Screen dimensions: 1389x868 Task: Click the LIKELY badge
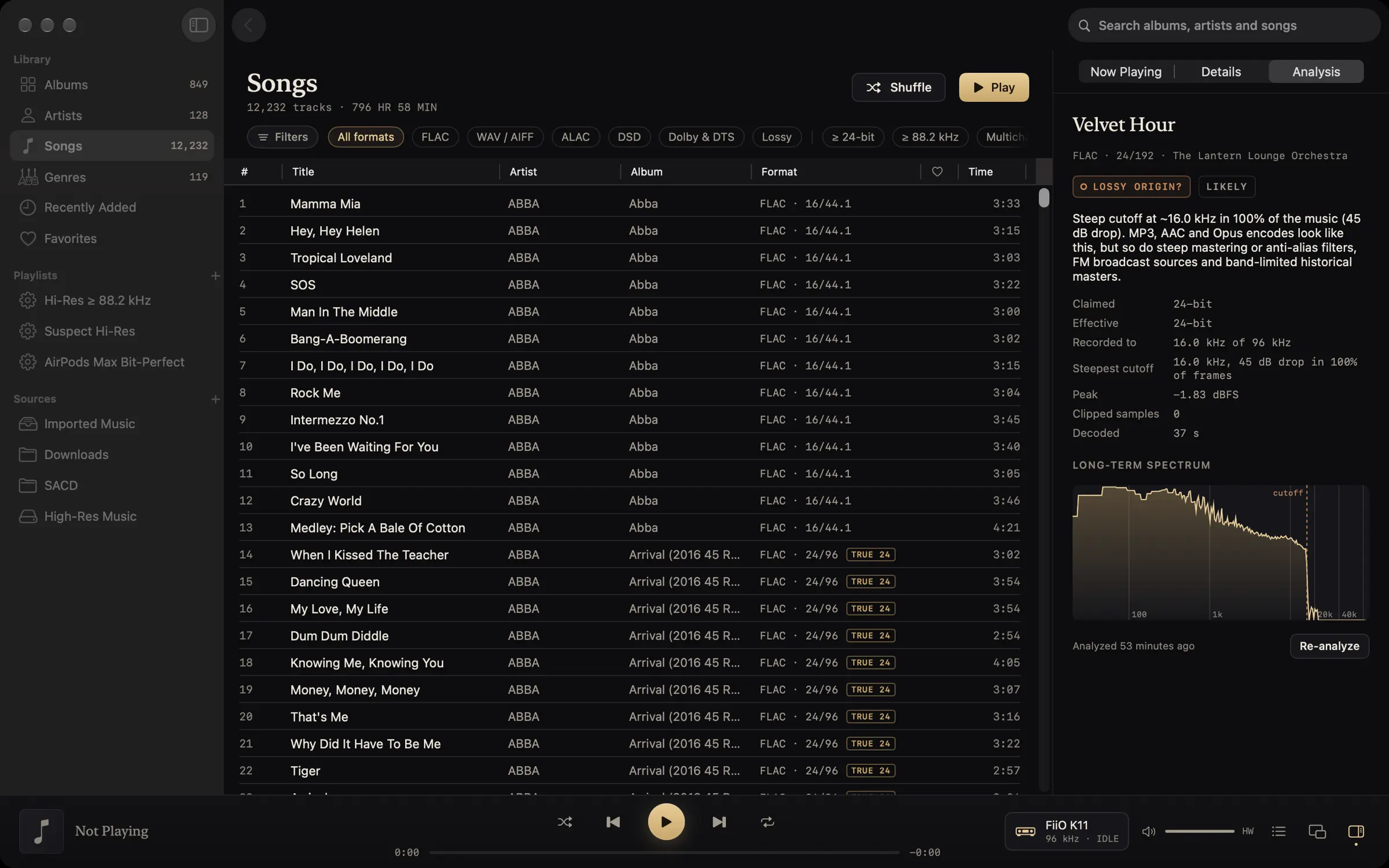point(1226,187)
